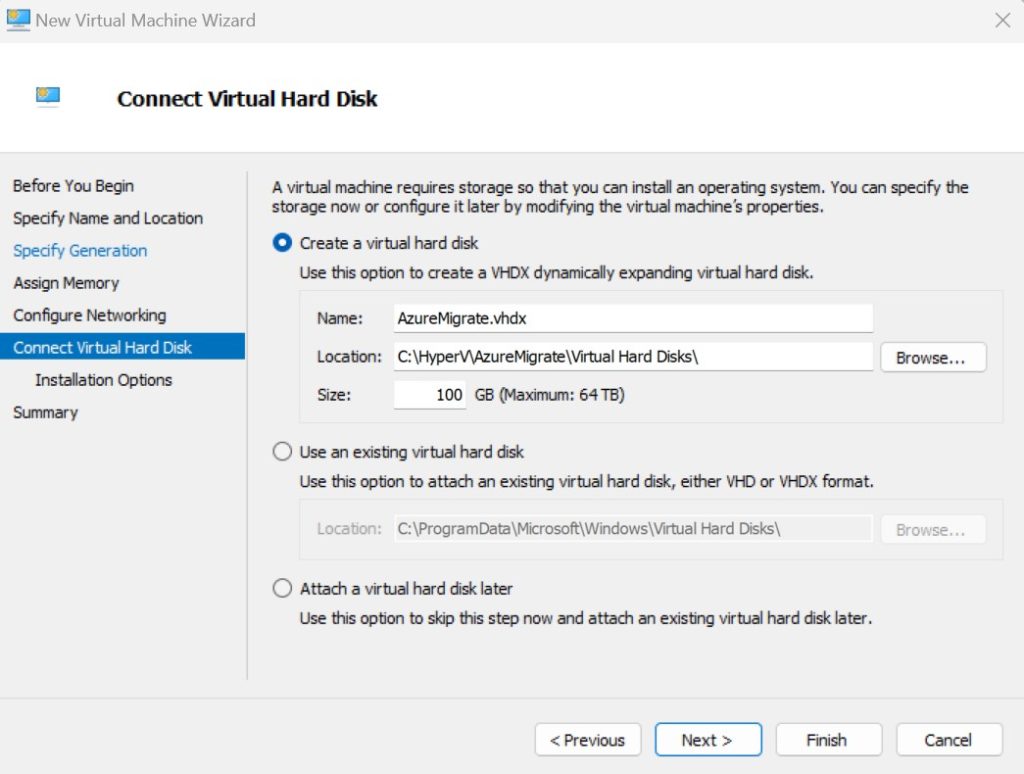Go to Before You Begin step
This screenshot has height=774, width=1024.
(x=73, y=186)
